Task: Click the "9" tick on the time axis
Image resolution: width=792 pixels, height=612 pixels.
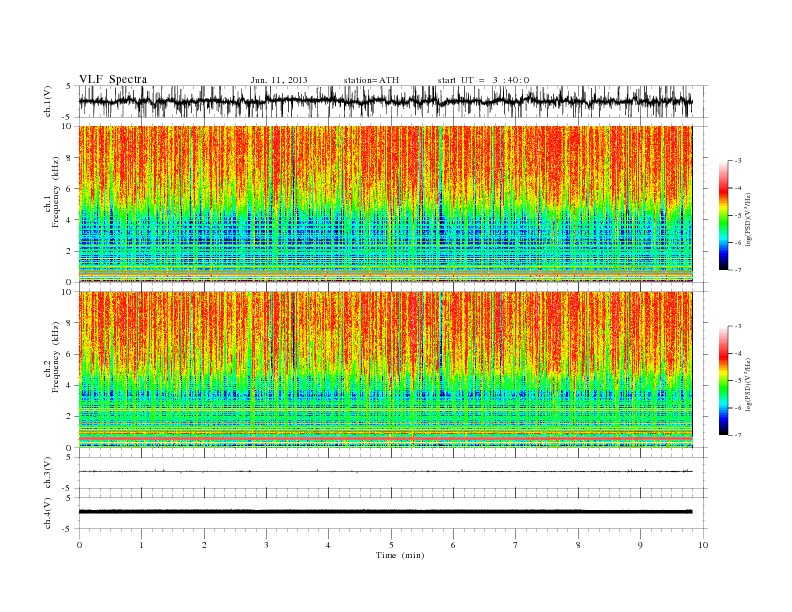Action: point(640,545)
